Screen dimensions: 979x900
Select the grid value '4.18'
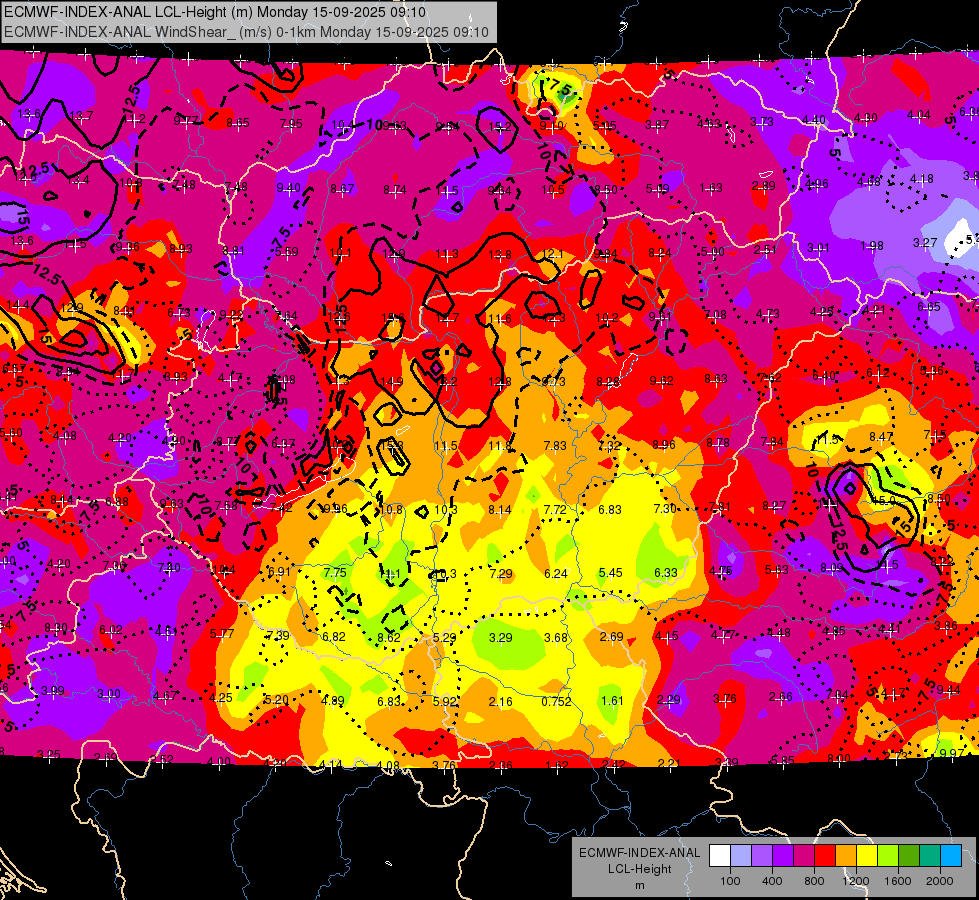click(922, 179)
